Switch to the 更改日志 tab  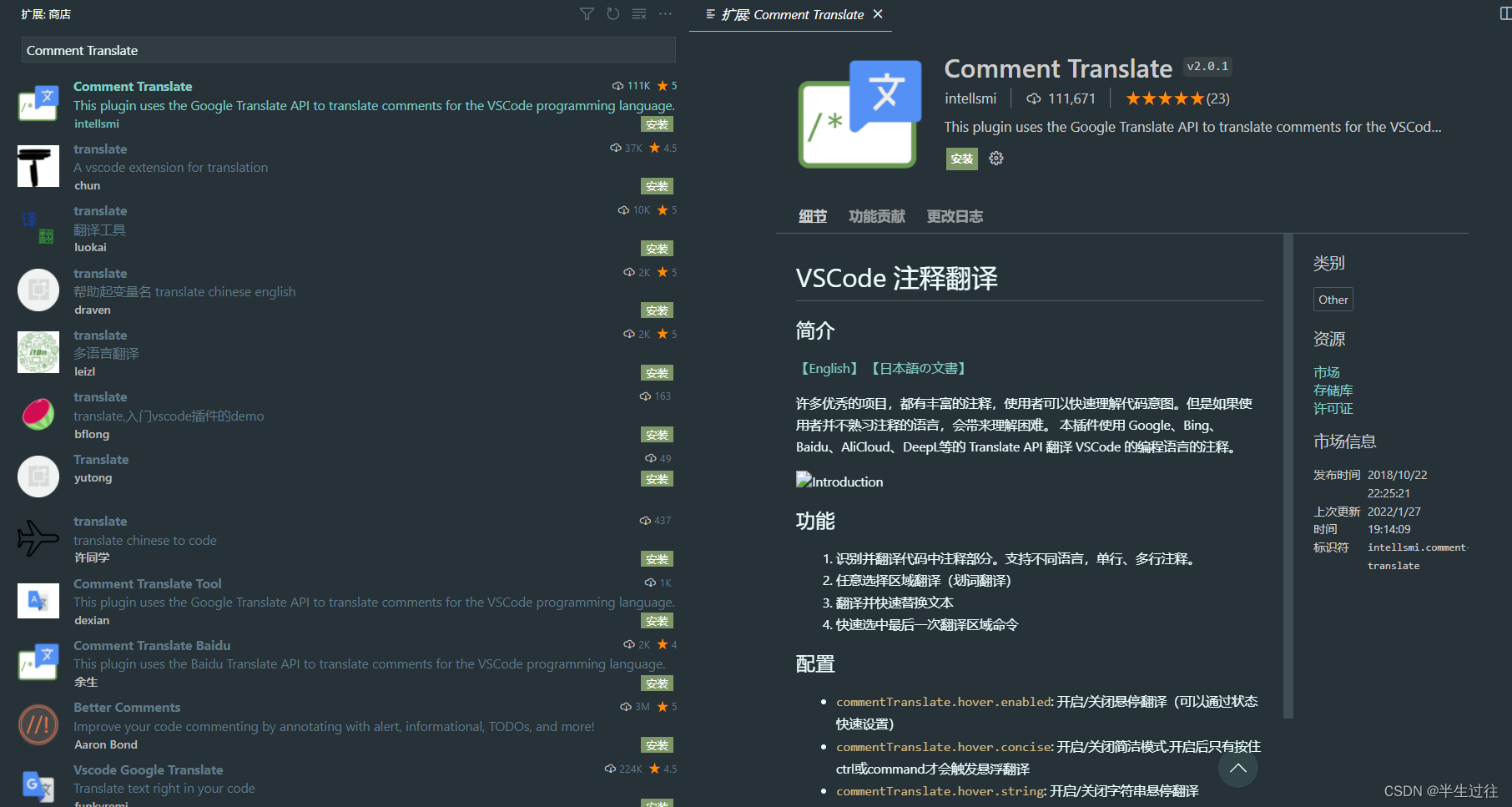[955, 216]
